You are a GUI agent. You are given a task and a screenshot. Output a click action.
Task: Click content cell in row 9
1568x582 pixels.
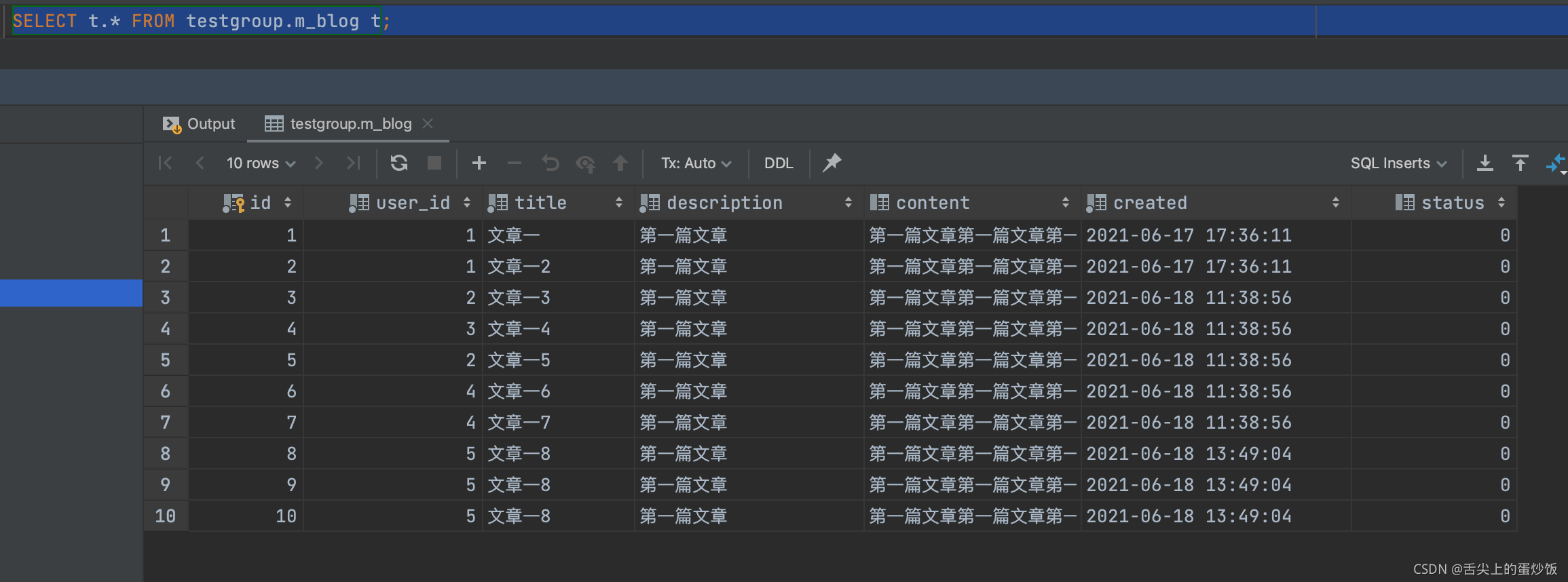(973, 485)
